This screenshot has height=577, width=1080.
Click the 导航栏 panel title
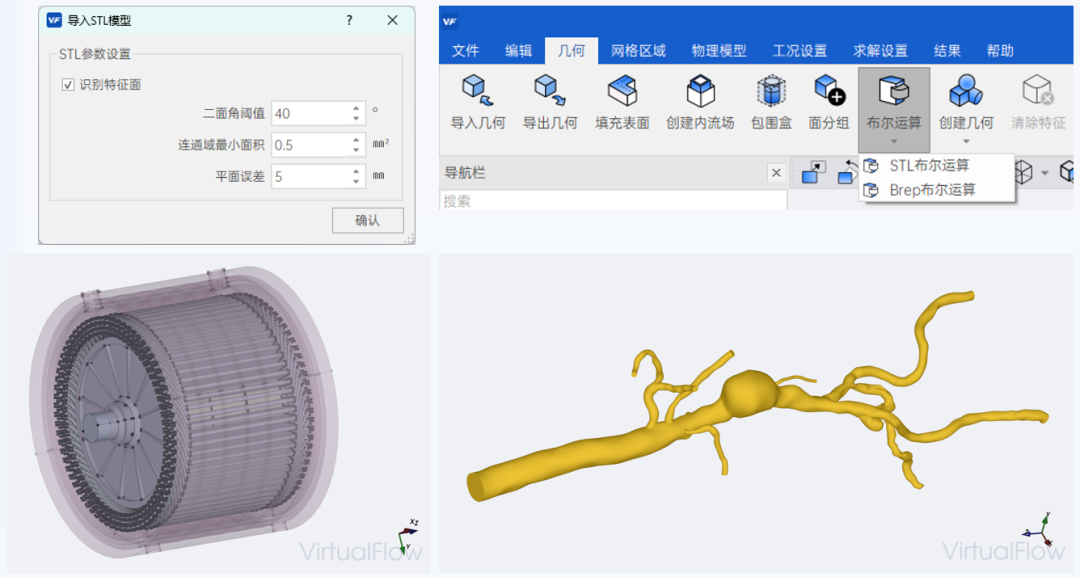[x=465, y=173]
